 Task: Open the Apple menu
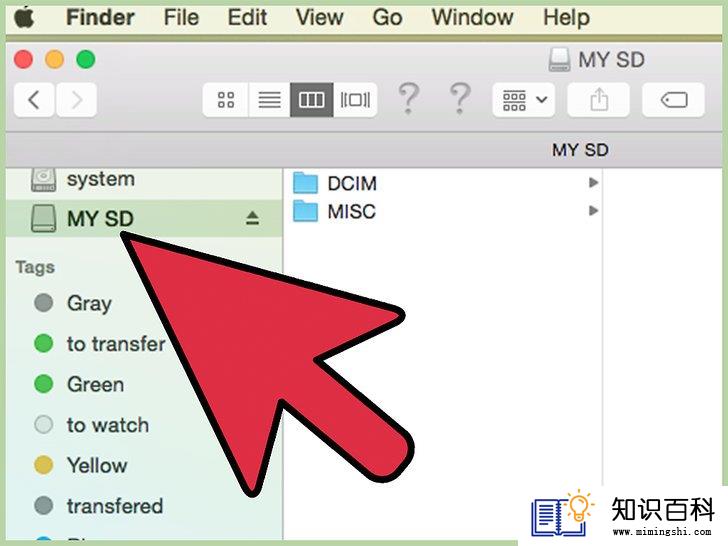[24, 18]
